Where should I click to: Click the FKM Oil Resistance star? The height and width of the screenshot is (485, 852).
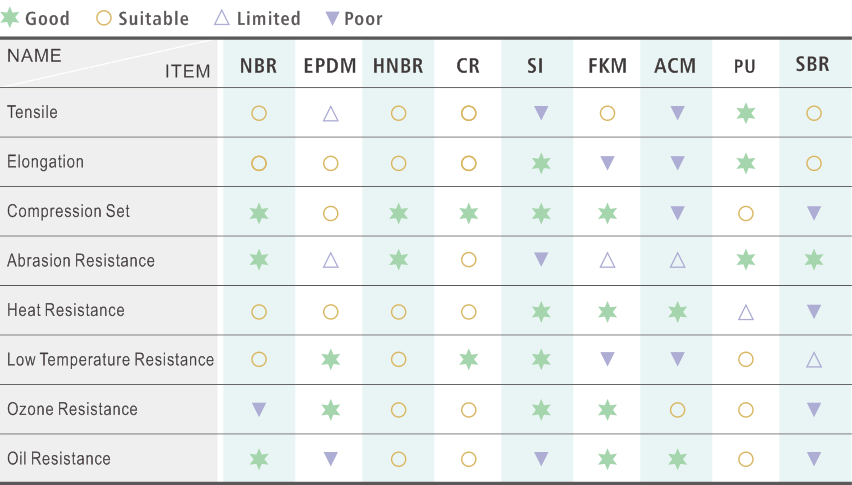(x=607, y=458)
